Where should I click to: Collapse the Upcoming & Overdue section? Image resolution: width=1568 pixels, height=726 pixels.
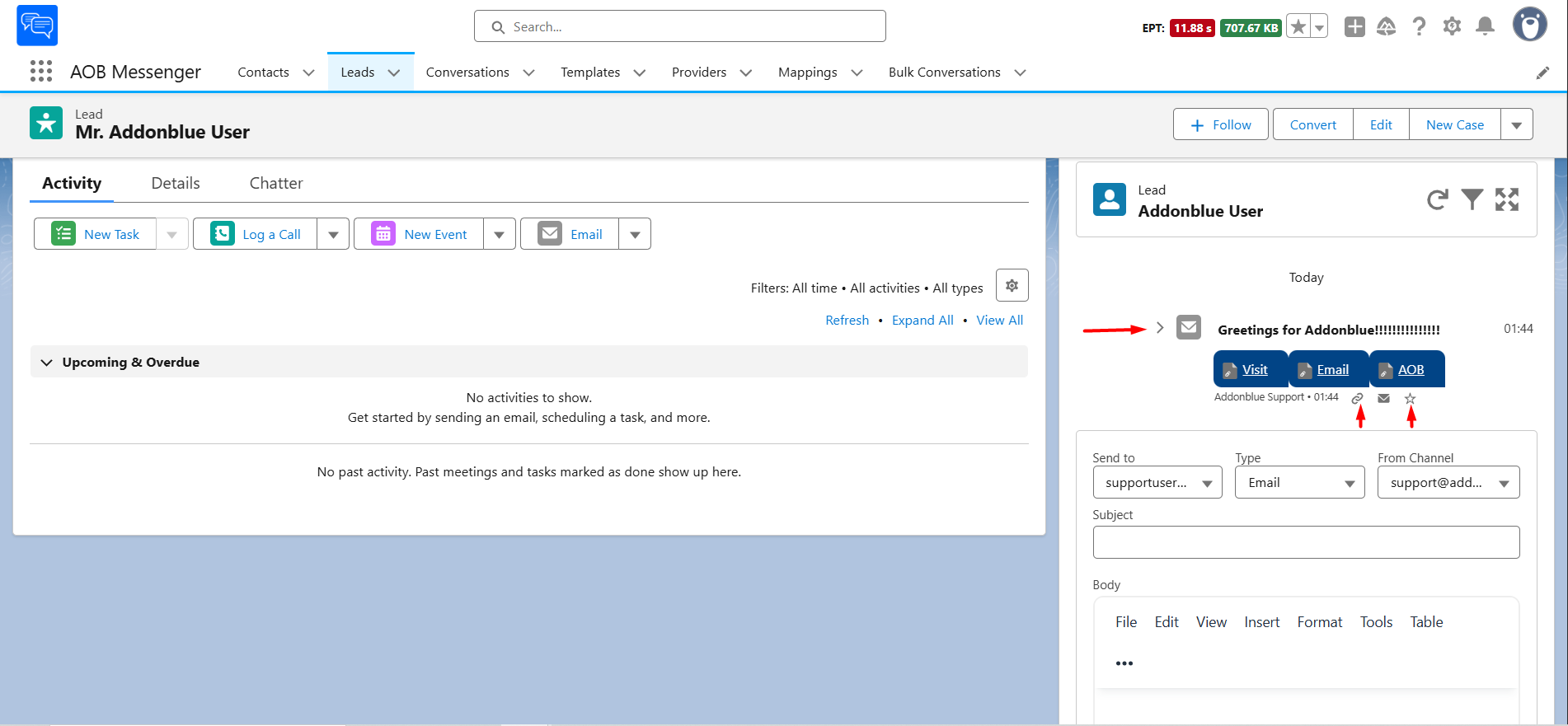[47, 363]
